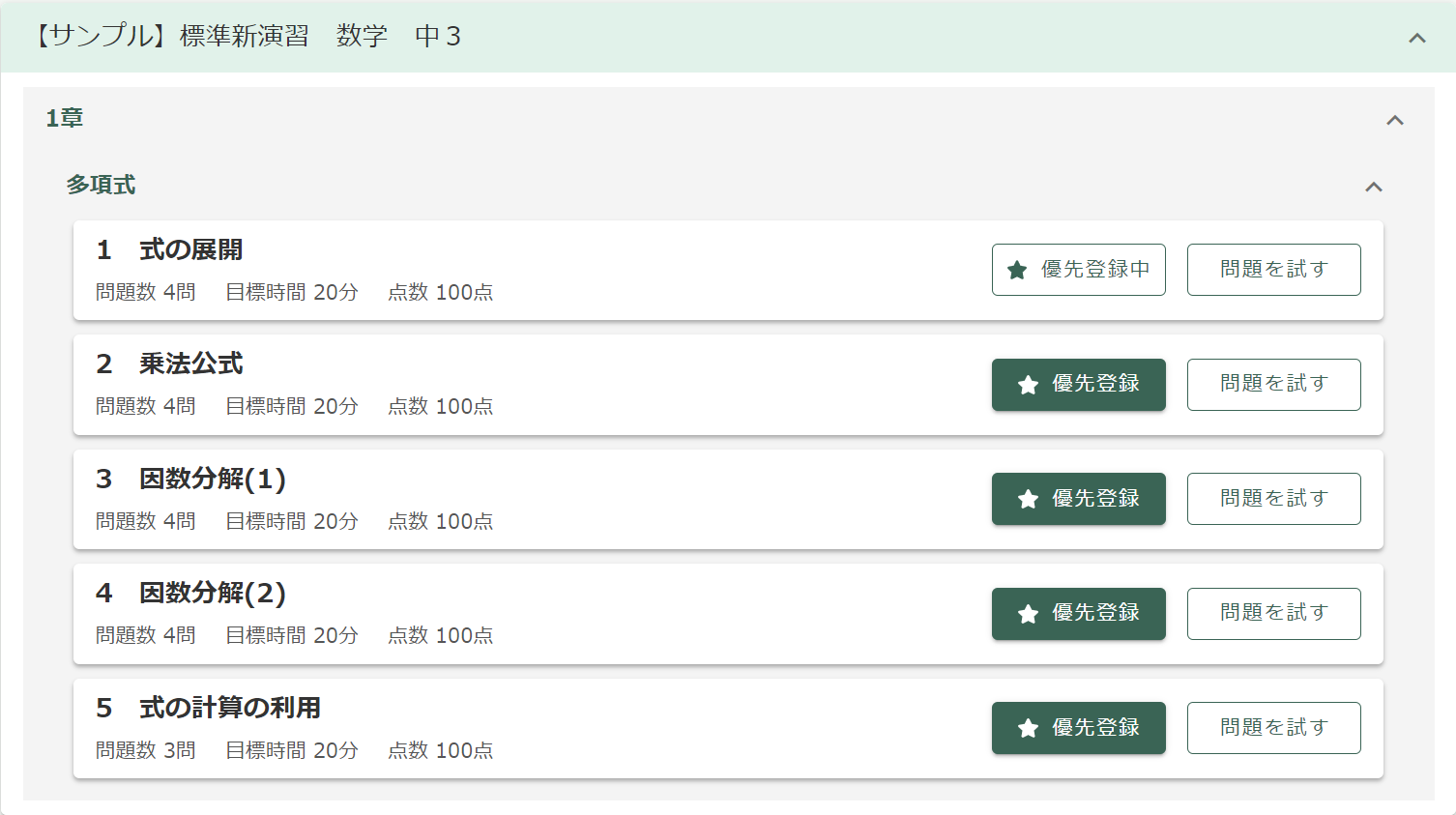
Task: Open 問題を試す for 因数分解(1)
Action: coord(1273,499)
